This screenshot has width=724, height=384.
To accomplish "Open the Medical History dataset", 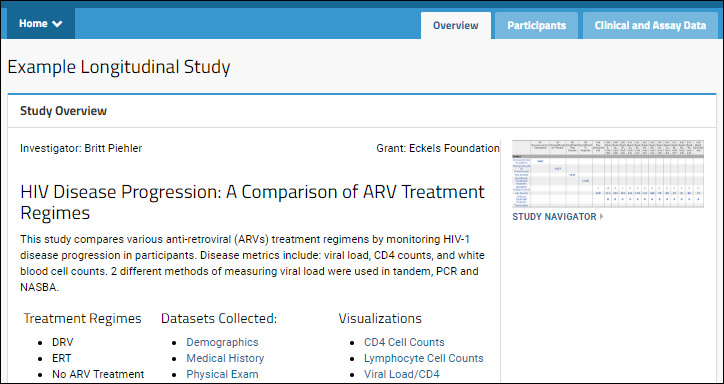I will click(x=225, y=358).
